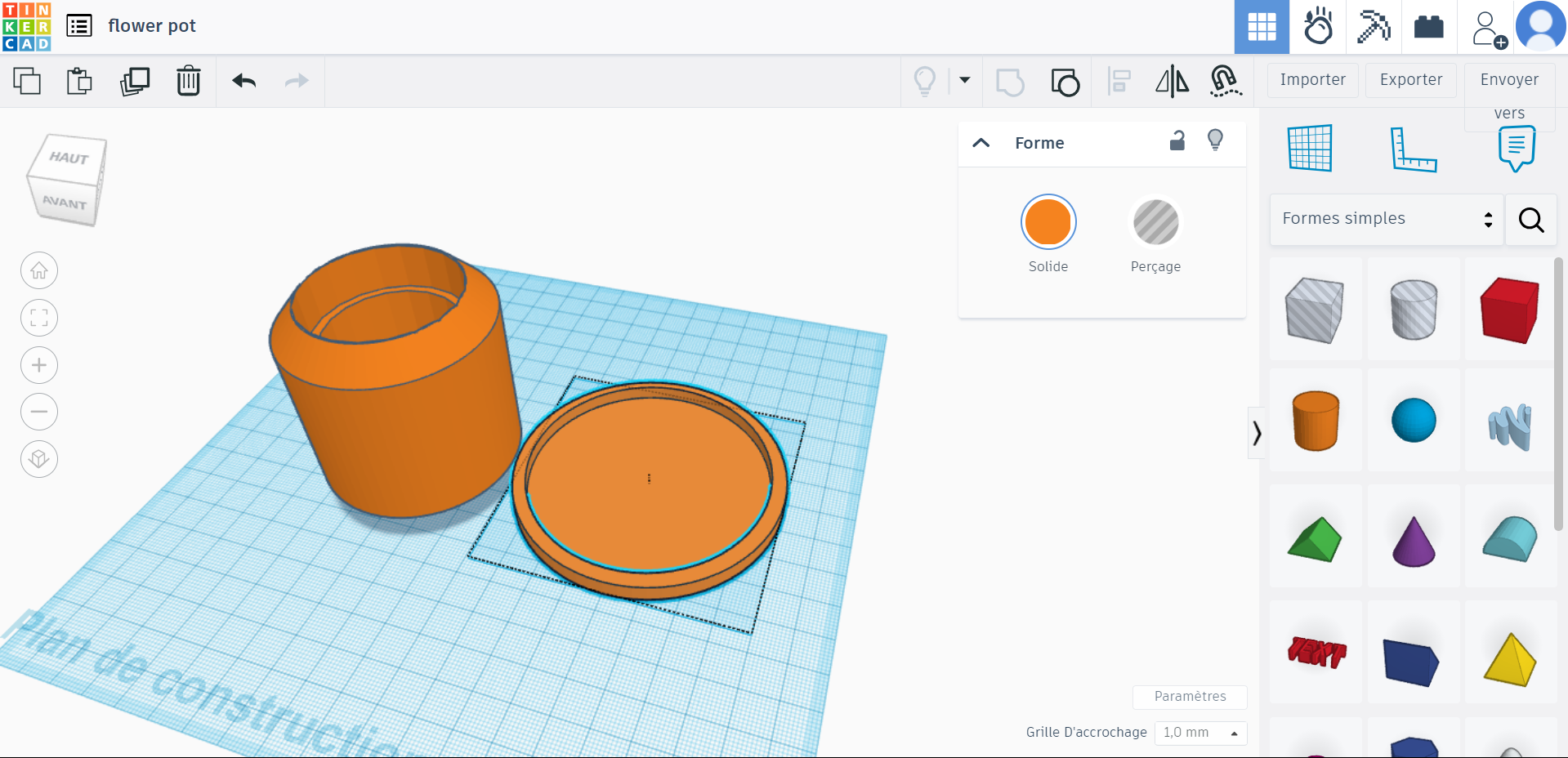Click the Copy icon in toolbar
The height and width of the screenshot is (758, 1568).
click(x=27, y=81)
